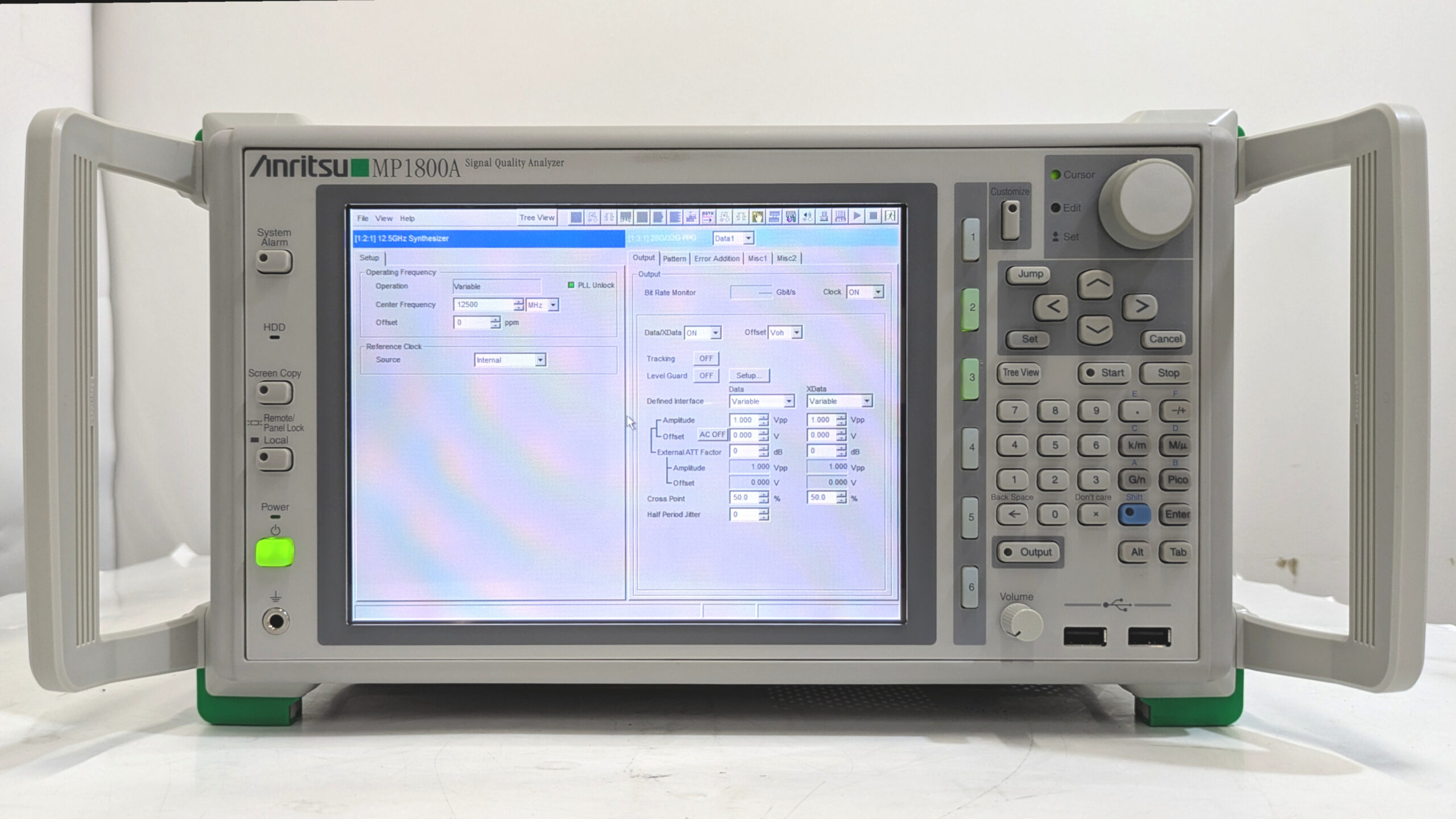Select the Output tab
1456x819 pixels.
643,258
